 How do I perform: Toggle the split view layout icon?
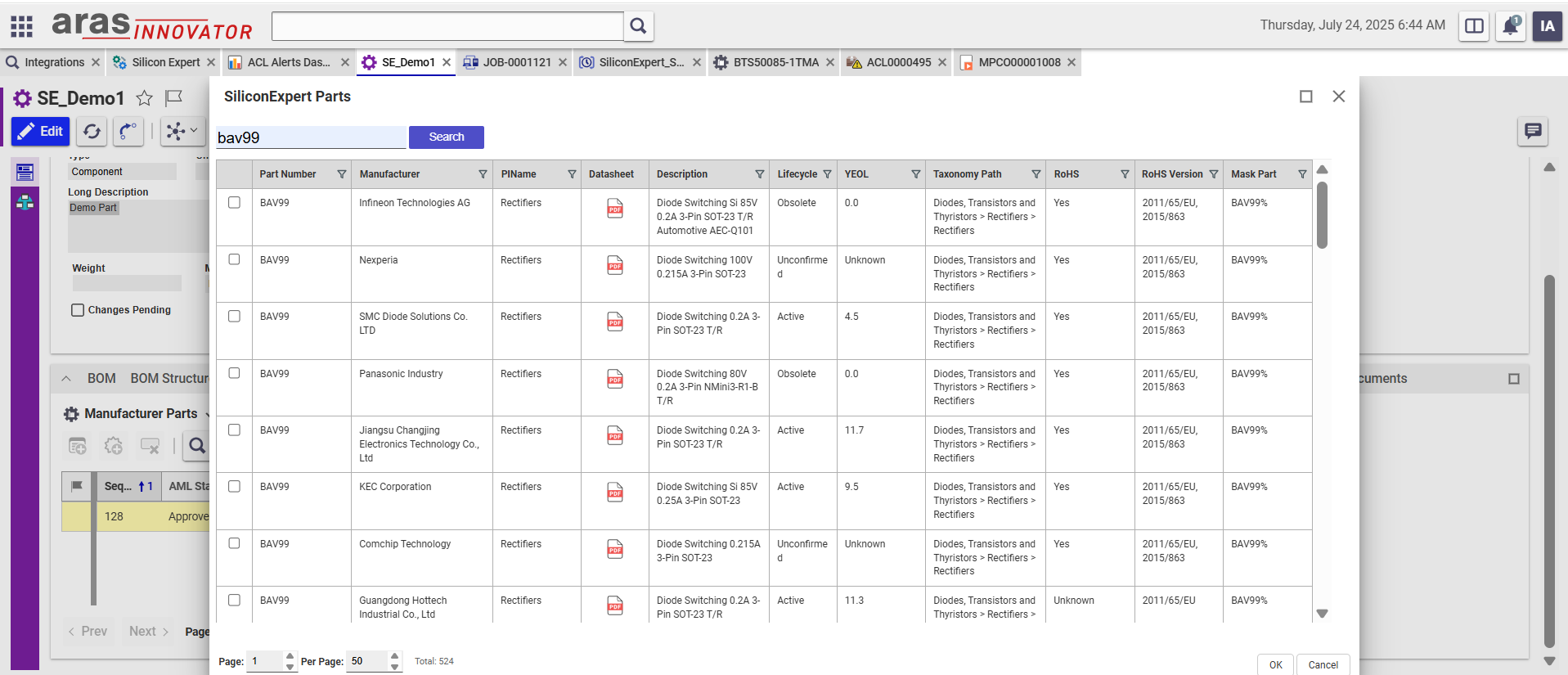(x=1474, y=26)
